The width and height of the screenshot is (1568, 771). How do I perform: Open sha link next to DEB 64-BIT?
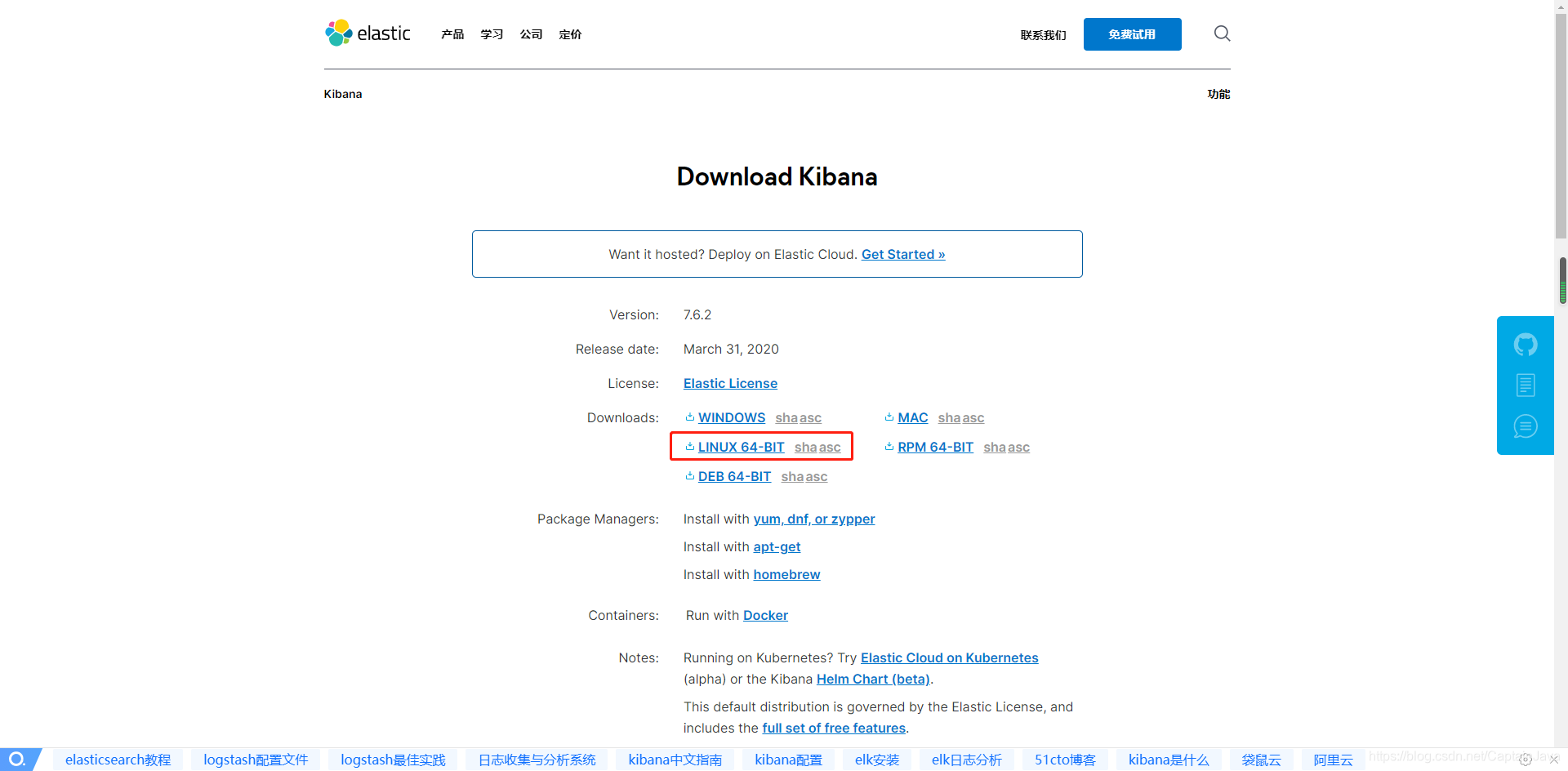(792, 476)
